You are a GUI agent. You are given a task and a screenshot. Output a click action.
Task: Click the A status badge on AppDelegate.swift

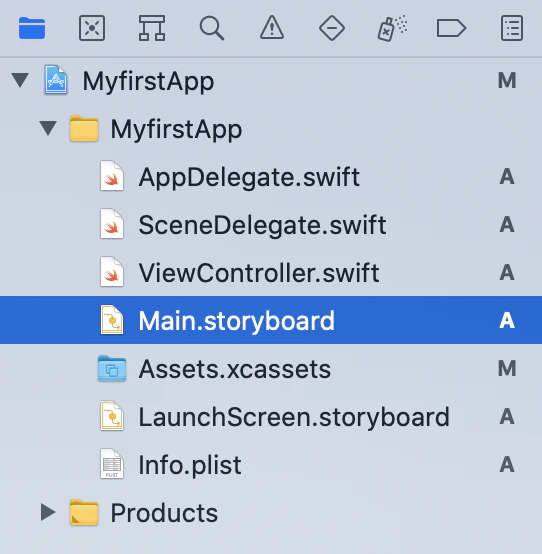click(x=507, y=177)
